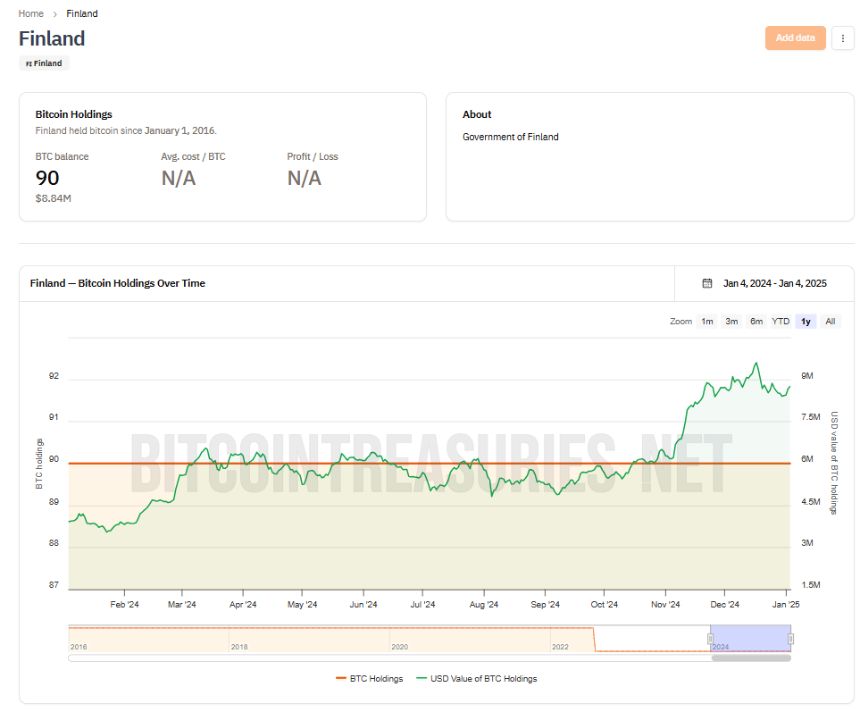Go to Home breadcrumb link
The width and height of the screenshot is (860, 712).
tap(31, 14)
